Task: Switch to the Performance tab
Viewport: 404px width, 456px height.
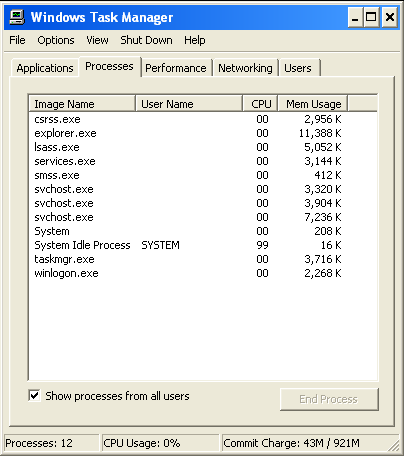Action: (176, 68)
